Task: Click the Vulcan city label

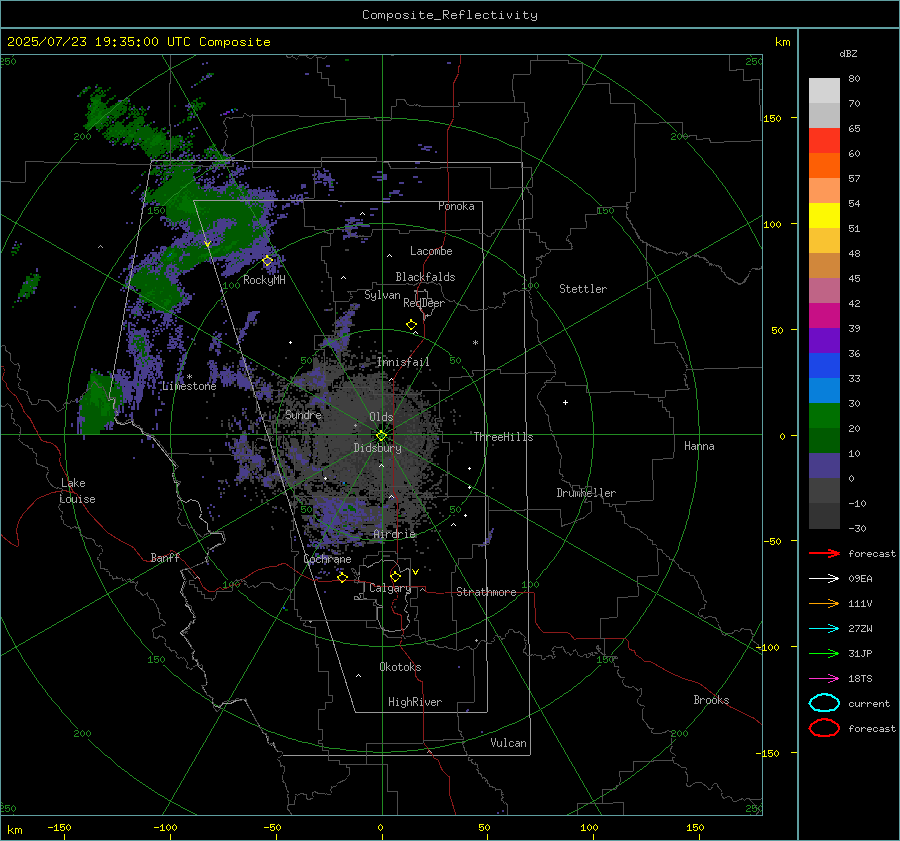Action: 508,743
